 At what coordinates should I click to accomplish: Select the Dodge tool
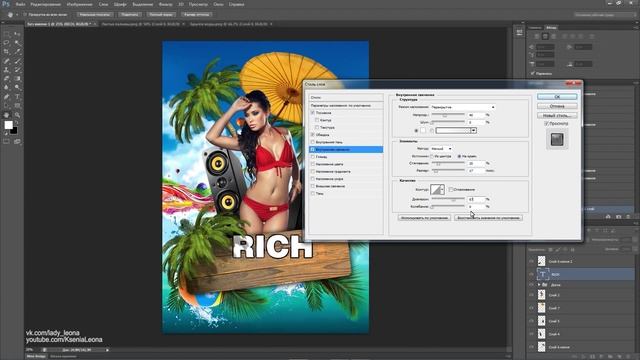(17, 87)
